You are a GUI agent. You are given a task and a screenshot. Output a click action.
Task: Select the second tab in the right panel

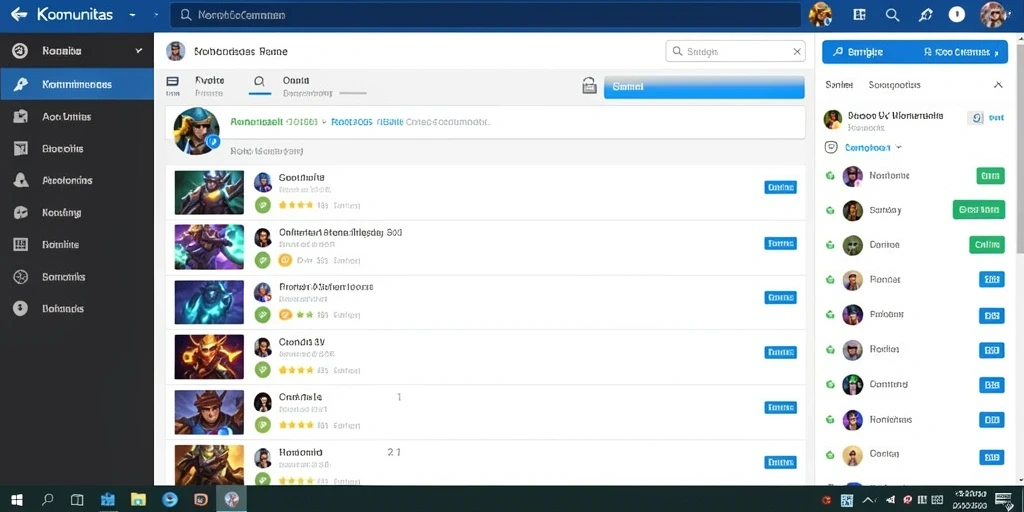coord(894,85)
